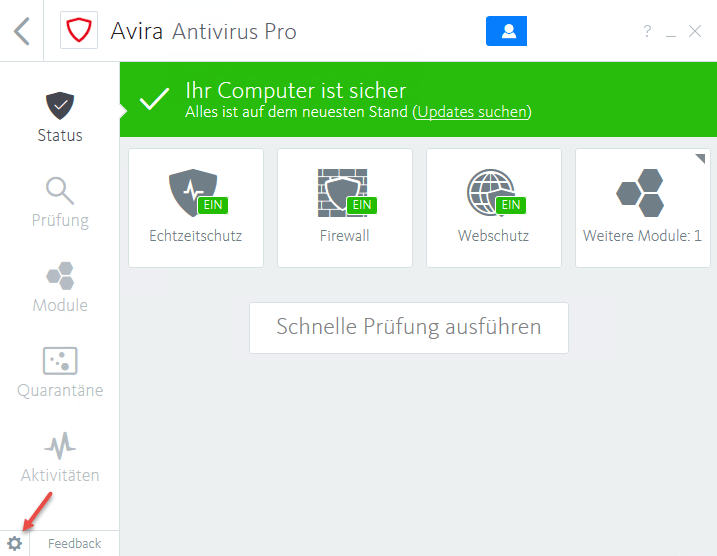Click the Avira Antivirus Pro title text

(x=203, y=31)
